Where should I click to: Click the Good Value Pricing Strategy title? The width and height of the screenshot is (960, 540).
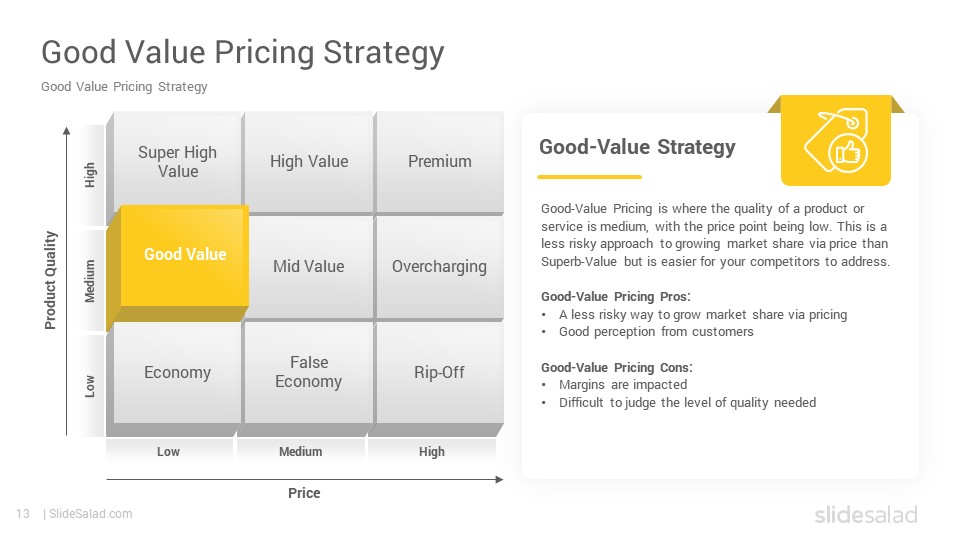tap(243, 52)
